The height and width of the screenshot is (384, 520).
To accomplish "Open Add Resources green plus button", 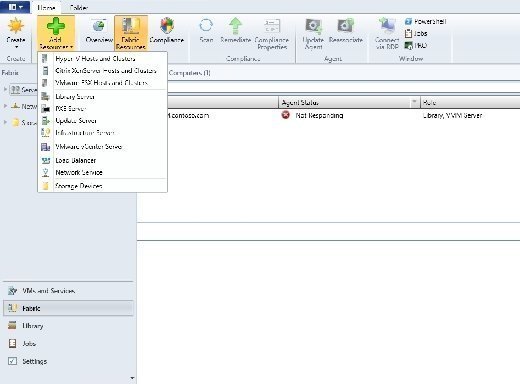I will [55, 33].
